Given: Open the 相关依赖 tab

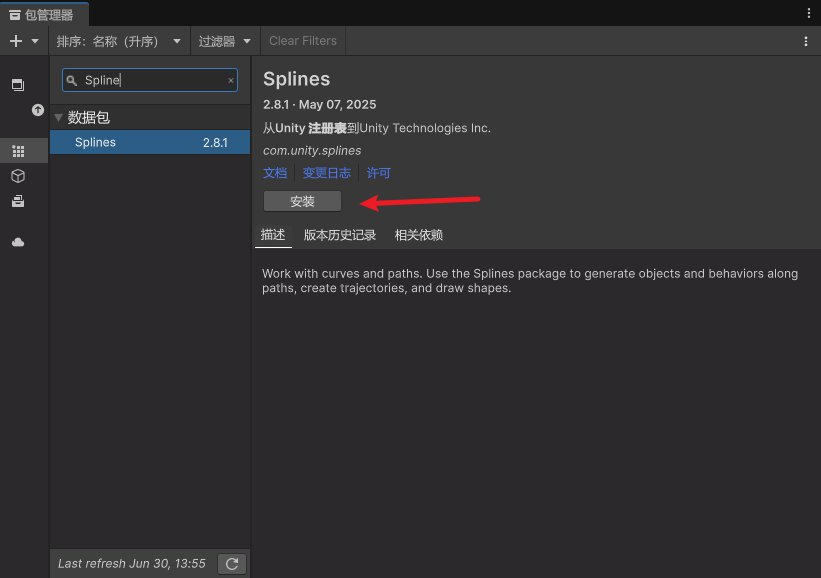Looking at the screenshot, I should [x=418, y=235].
